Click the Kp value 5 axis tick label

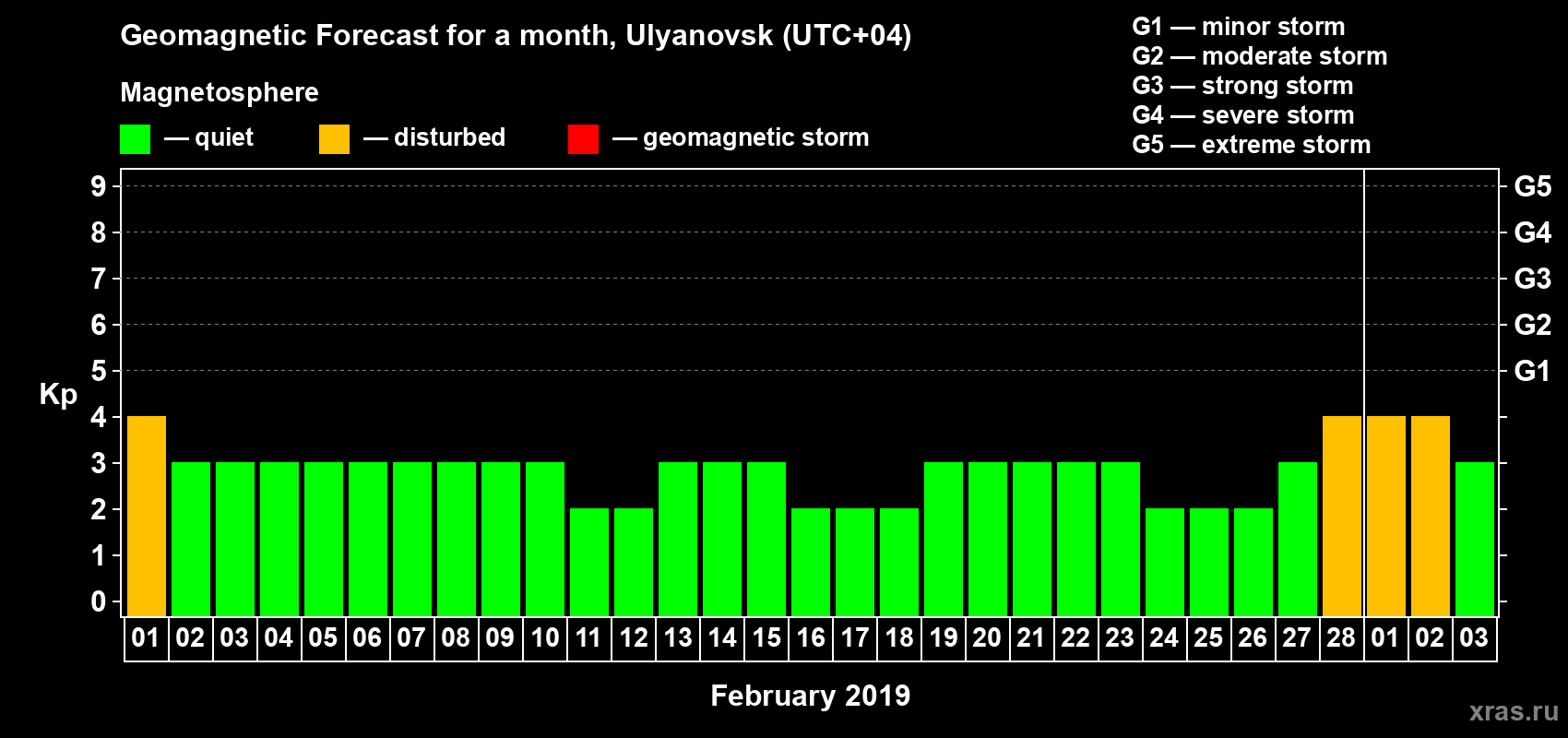click(x=99, y=371)
